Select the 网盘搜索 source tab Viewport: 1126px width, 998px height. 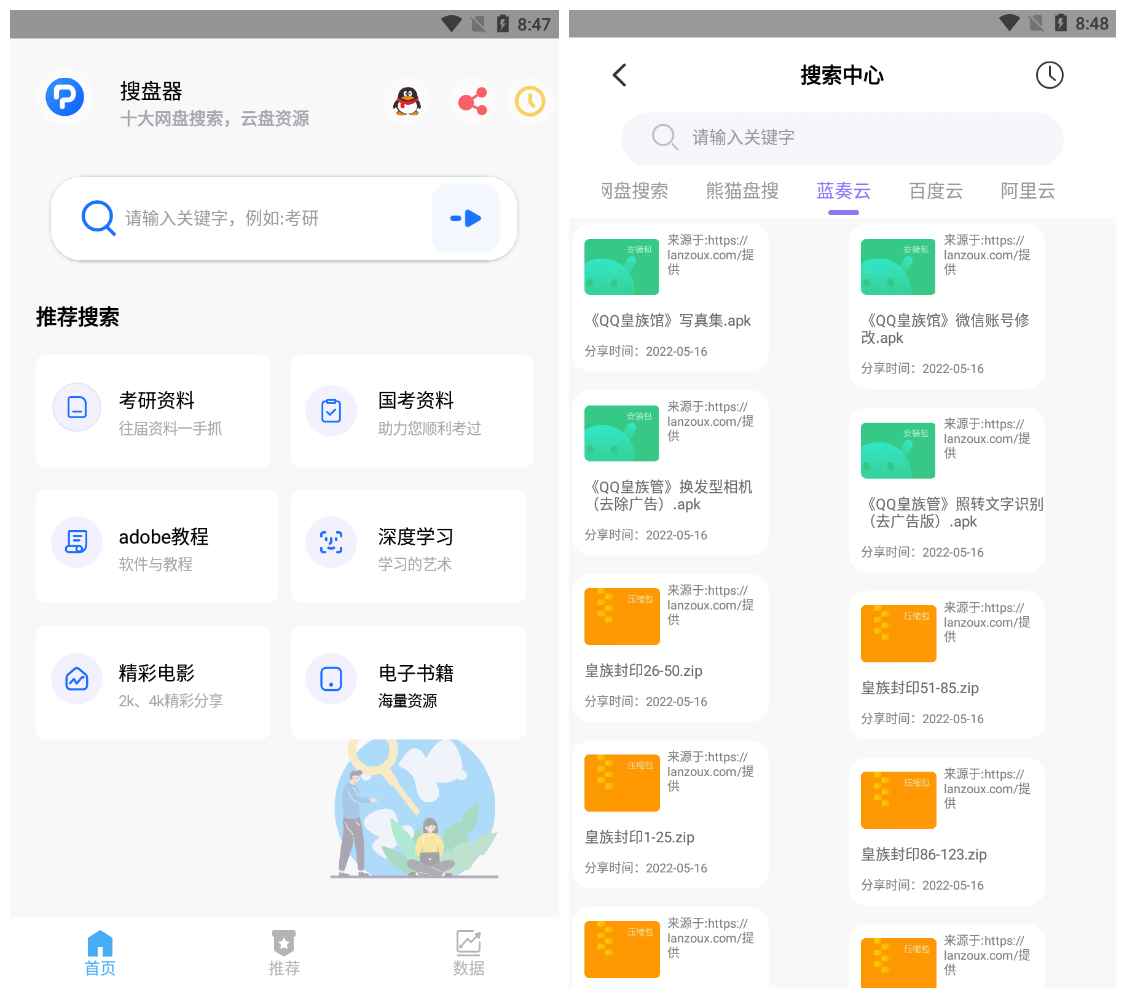634,191
